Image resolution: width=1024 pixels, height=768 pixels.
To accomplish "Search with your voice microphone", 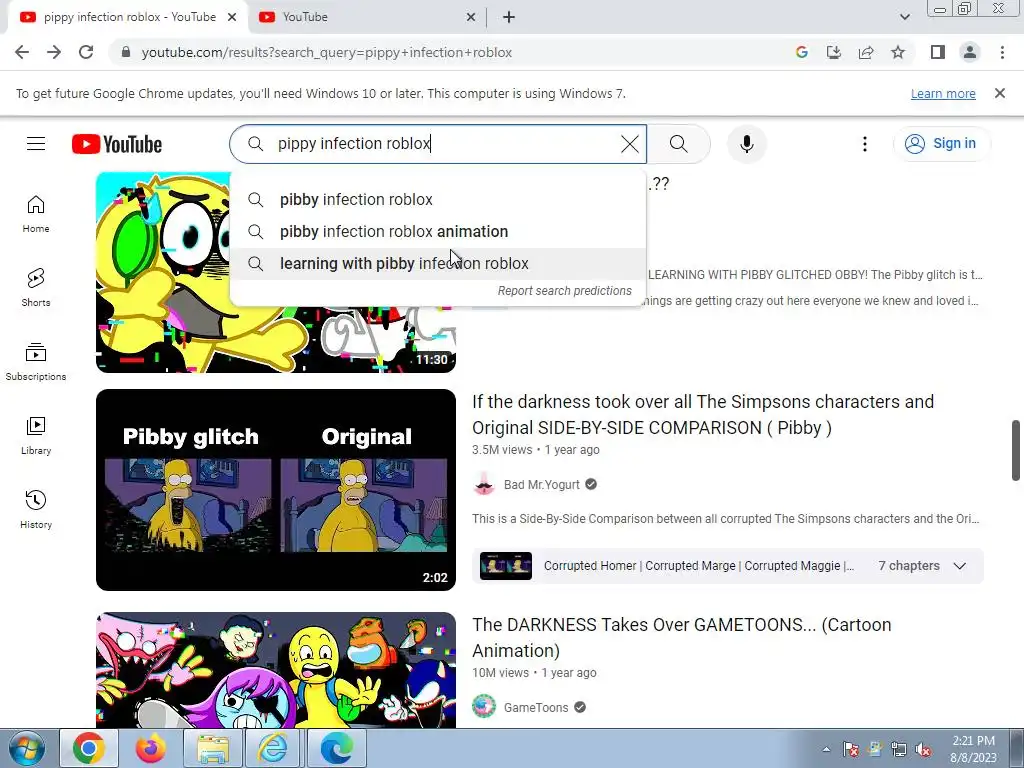I will (x=746, y=144).
